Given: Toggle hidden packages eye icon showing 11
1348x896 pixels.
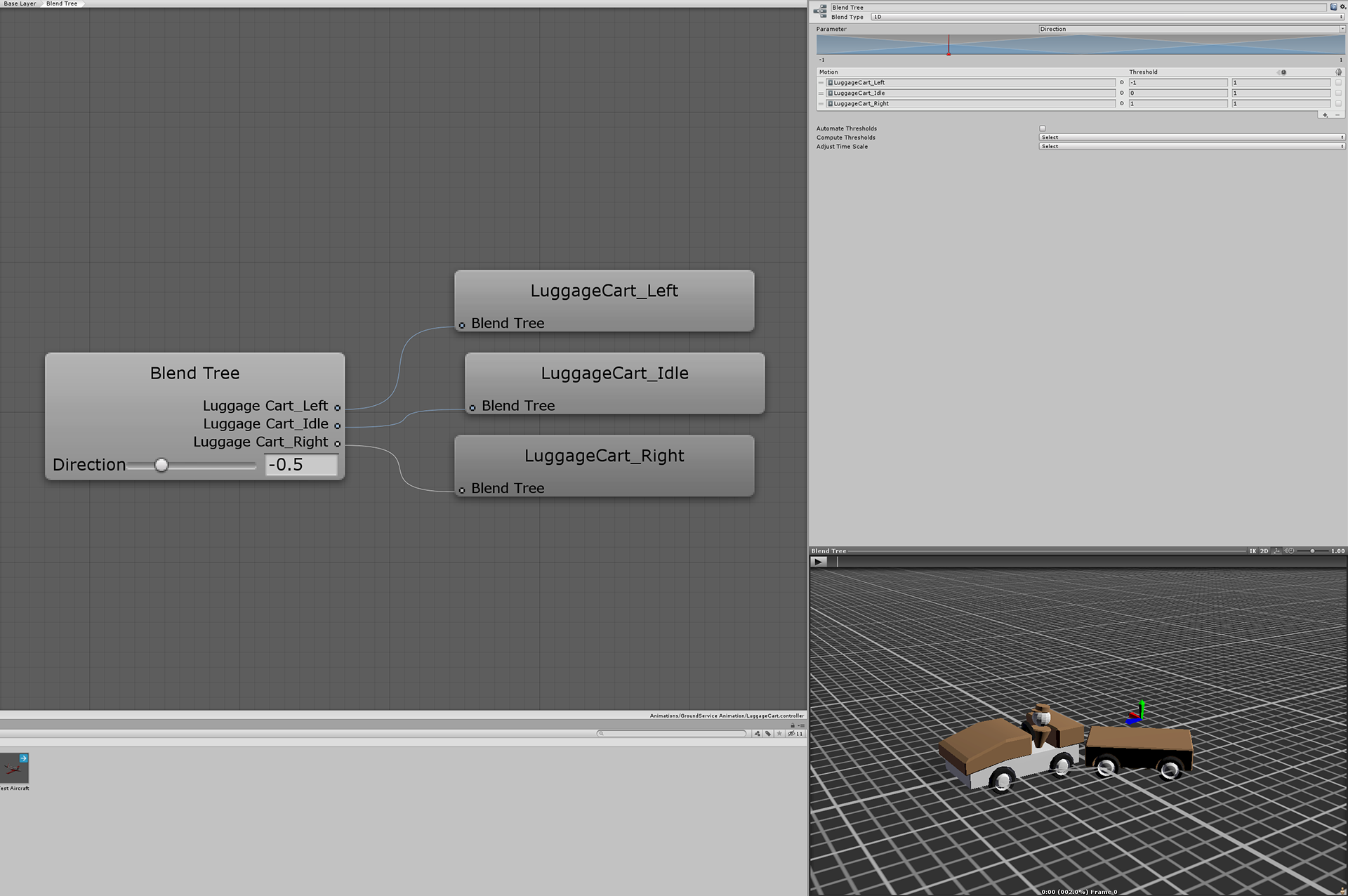Looking at the screenshot, I should tap(795, 734).
